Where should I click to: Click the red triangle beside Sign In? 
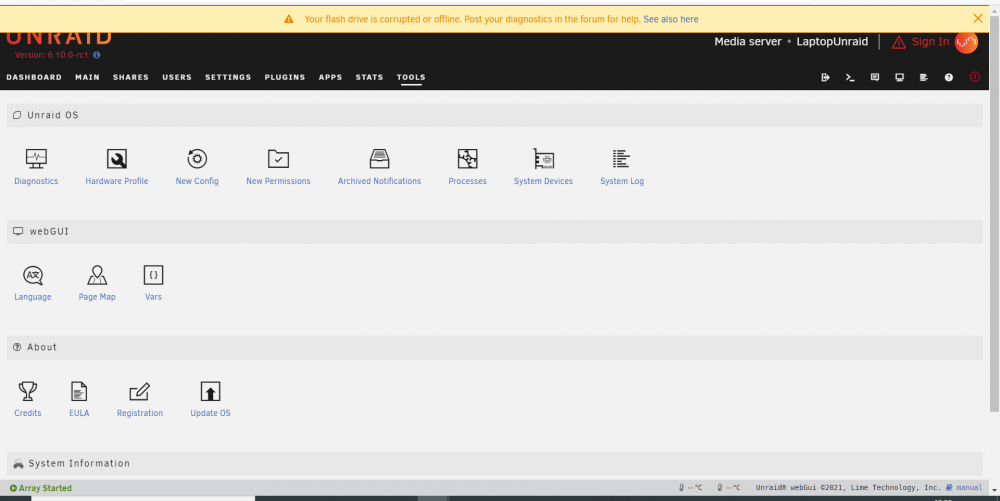(x=899, y=43)
